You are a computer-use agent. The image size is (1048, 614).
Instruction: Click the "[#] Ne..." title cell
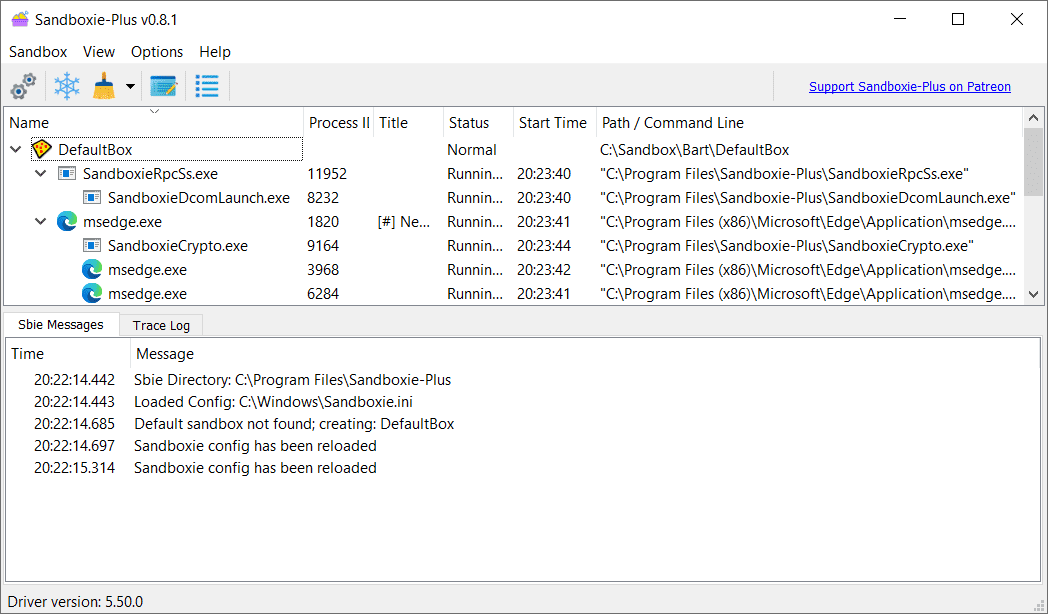[x=403, y=222]
